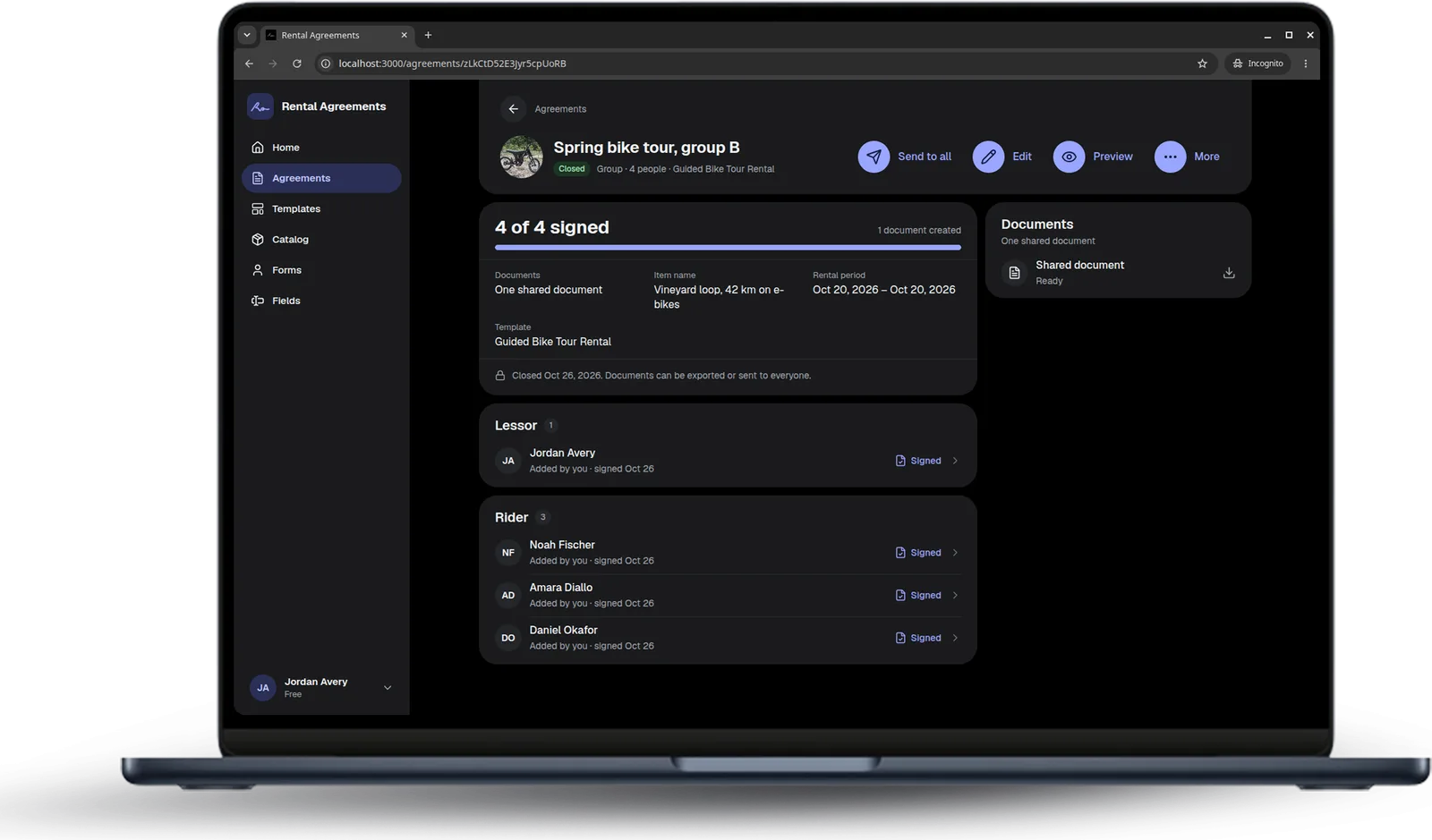Click the Preview eye icon
This screenshot has width=1432, height=840.
point(1069,157)
